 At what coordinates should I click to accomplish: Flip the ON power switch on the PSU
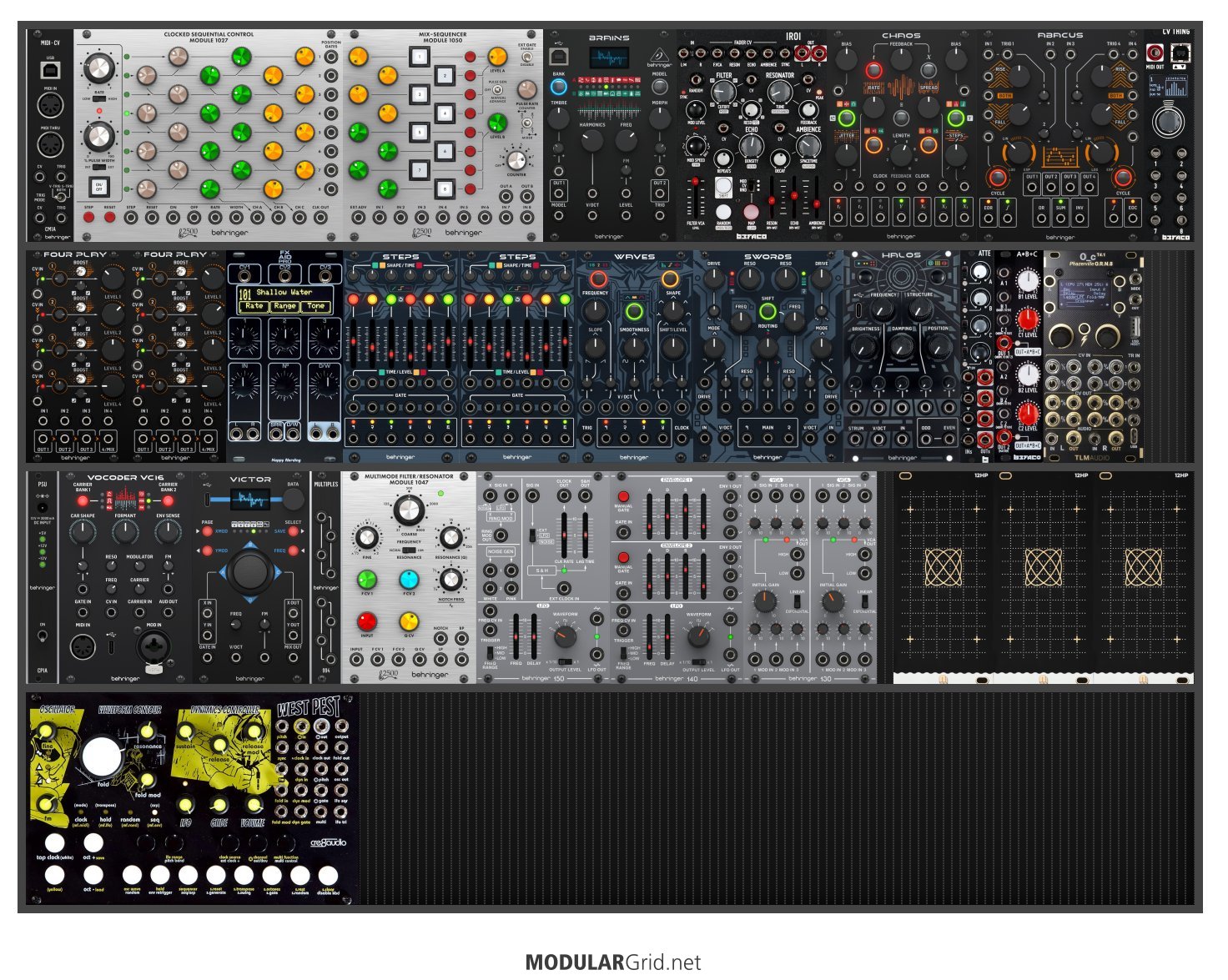click(43, 635)
